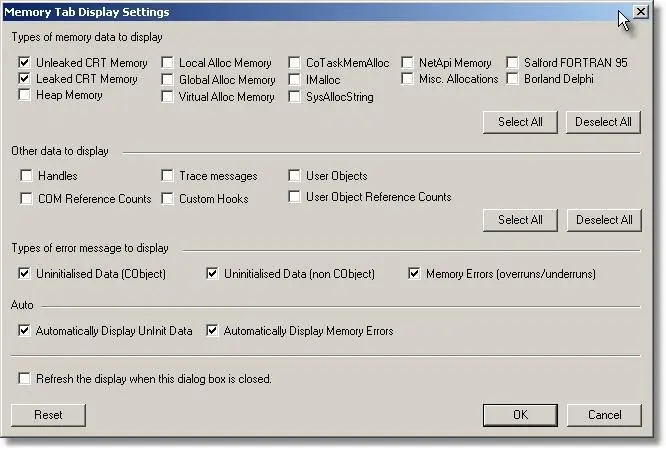This screenshot has width=666, height=450.
Task: Uncheck Uninitialised Data (CObject)
Action: pos(25,273)
